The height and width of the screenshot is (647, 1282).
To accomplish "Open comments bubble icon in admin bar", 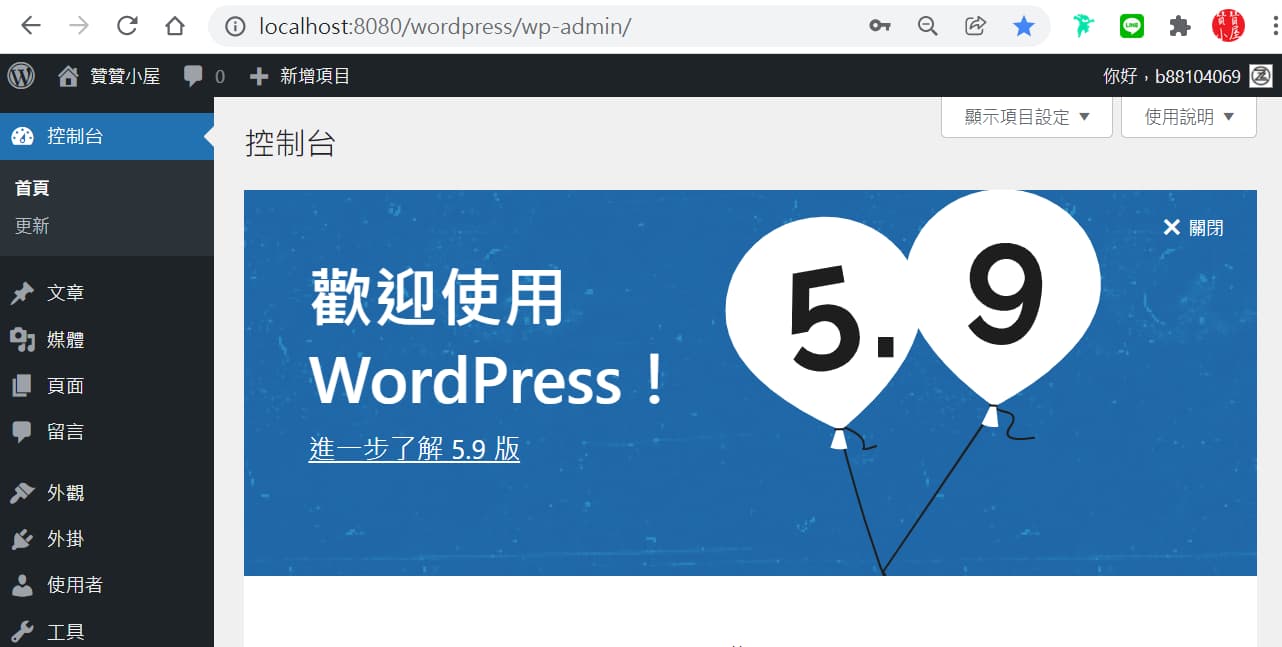I will click(x=194, y=76).
